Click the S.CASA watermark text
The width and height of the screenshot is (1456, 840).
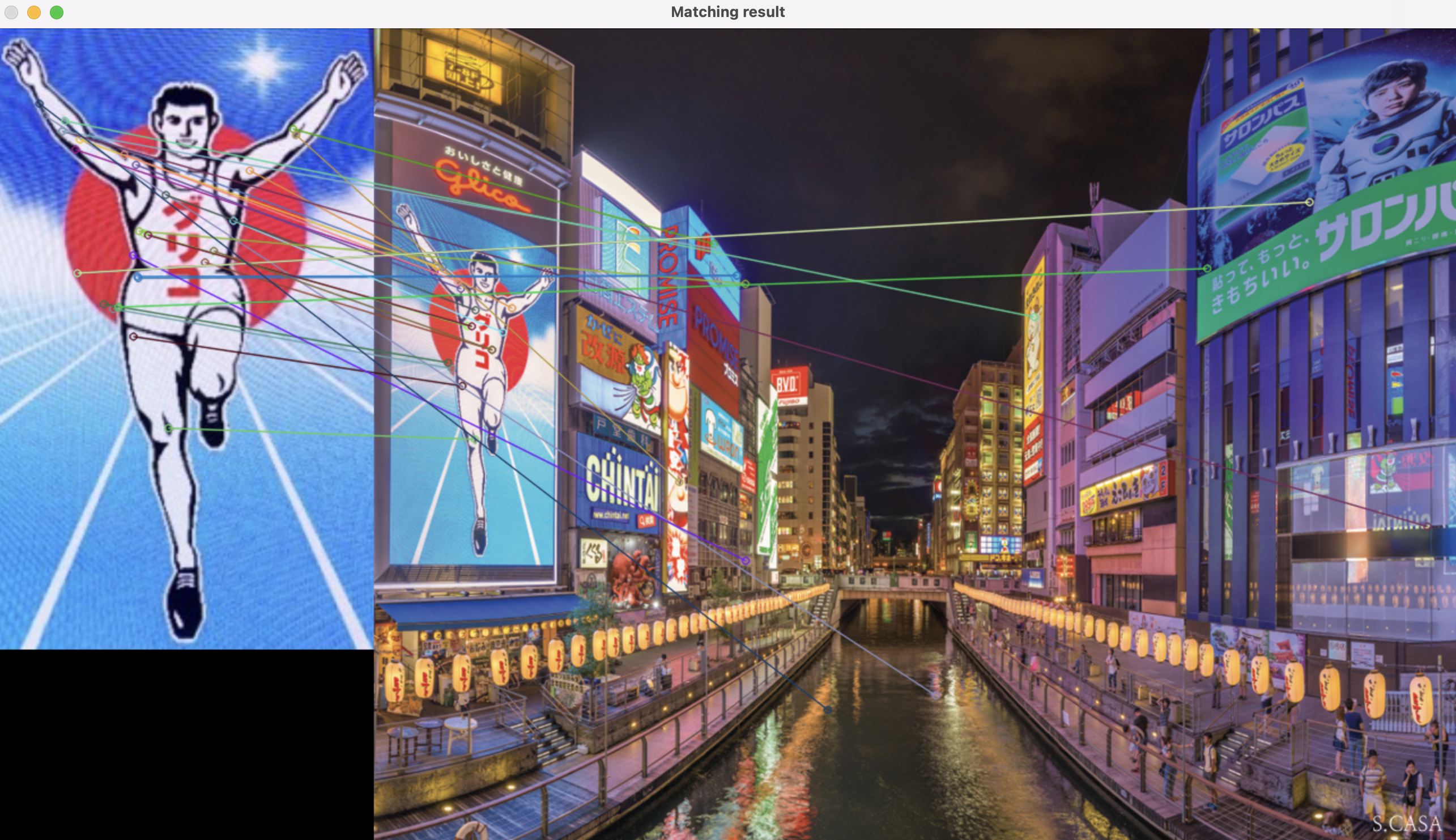tap(1406, 823)
